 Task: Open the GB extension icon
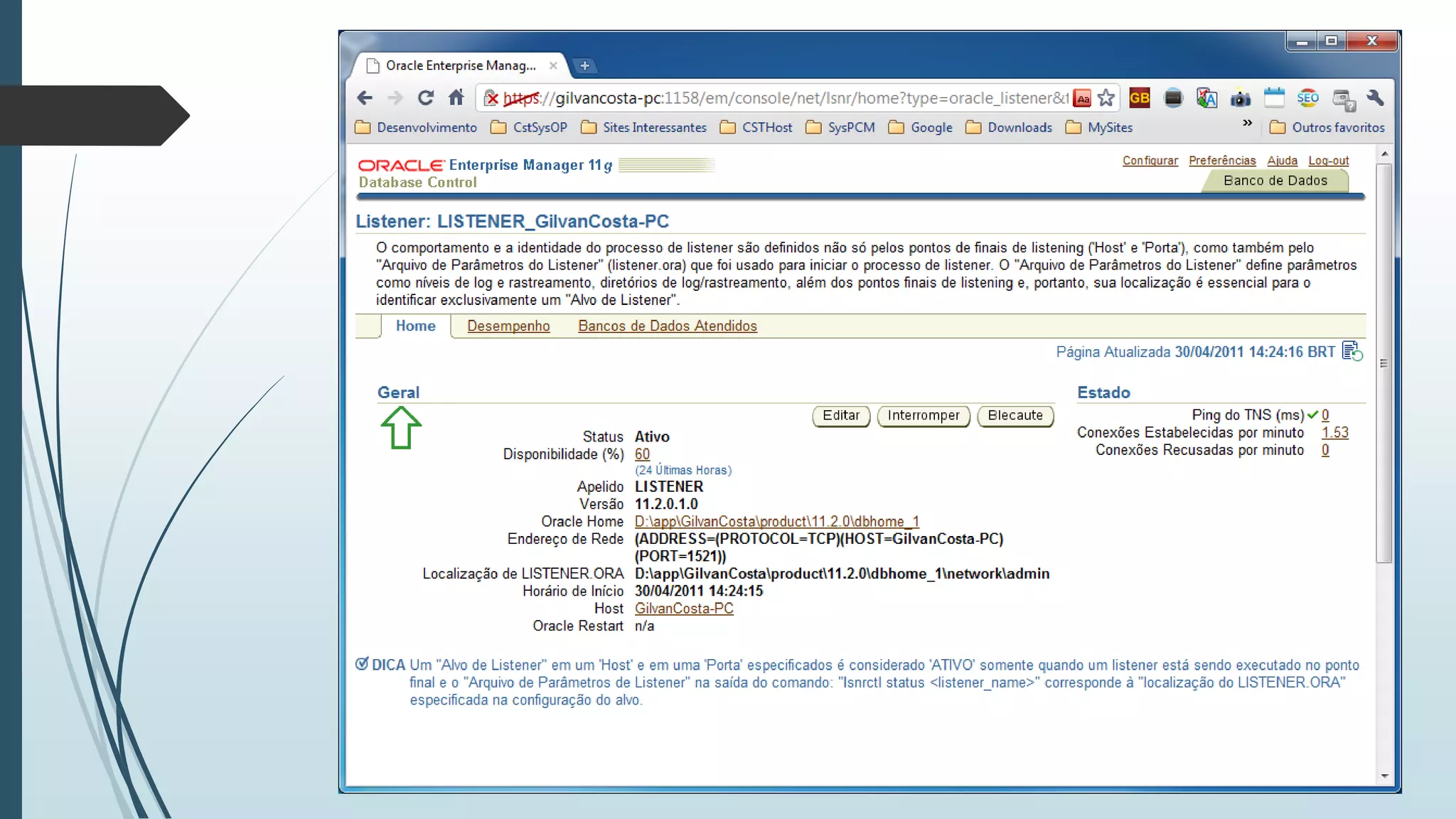(1139, 98)
